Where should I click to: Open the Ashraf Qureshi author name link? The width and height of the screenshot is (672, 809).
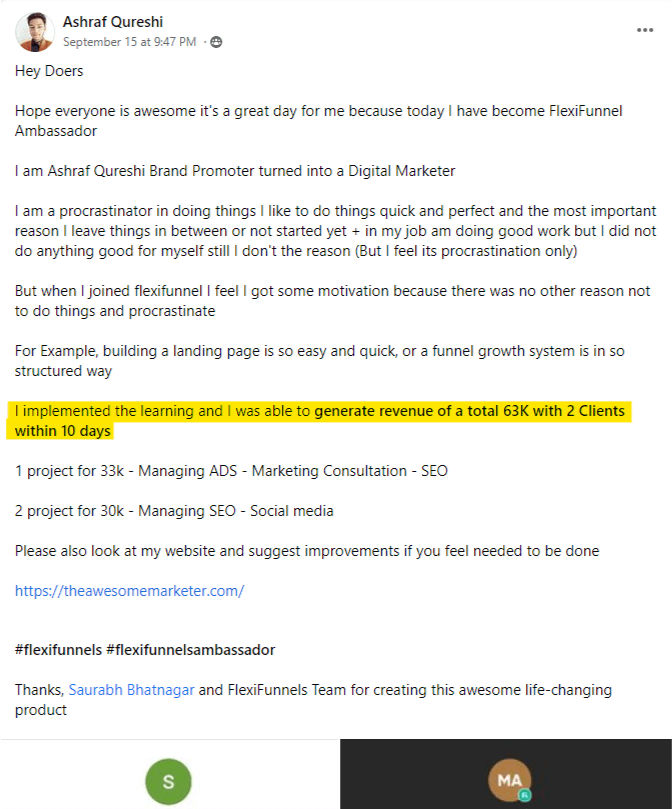(x=113, y=22)
